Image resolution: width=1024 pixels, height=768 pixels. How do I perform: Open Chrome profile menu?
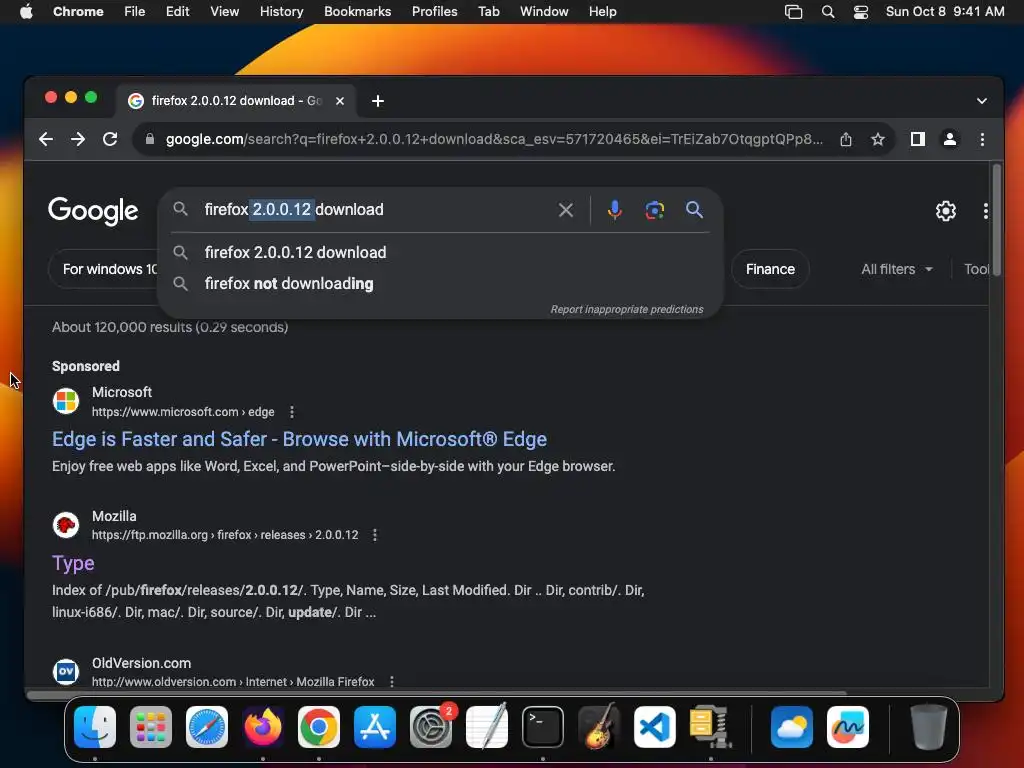point(950,139)
